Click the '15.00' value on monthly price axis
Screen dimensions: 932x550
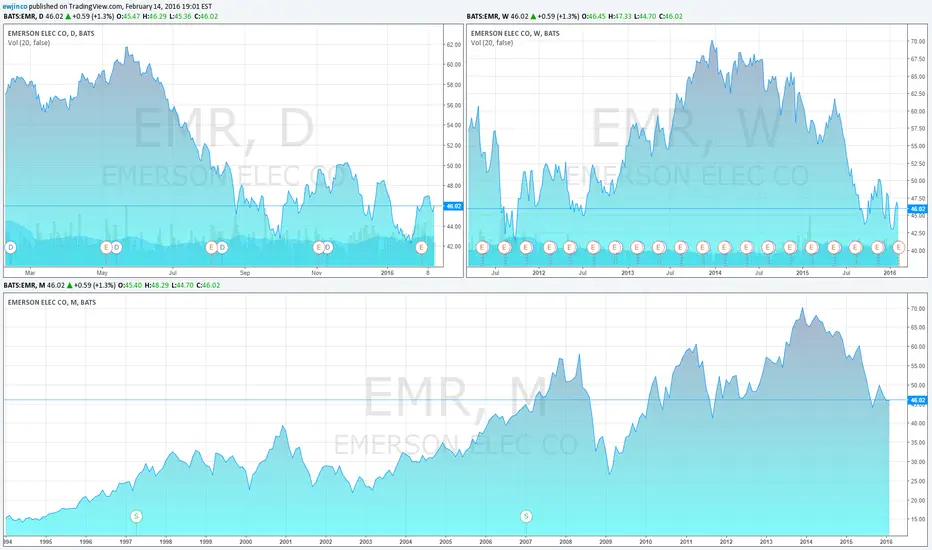pyautogui.click(x=918, y=519)
